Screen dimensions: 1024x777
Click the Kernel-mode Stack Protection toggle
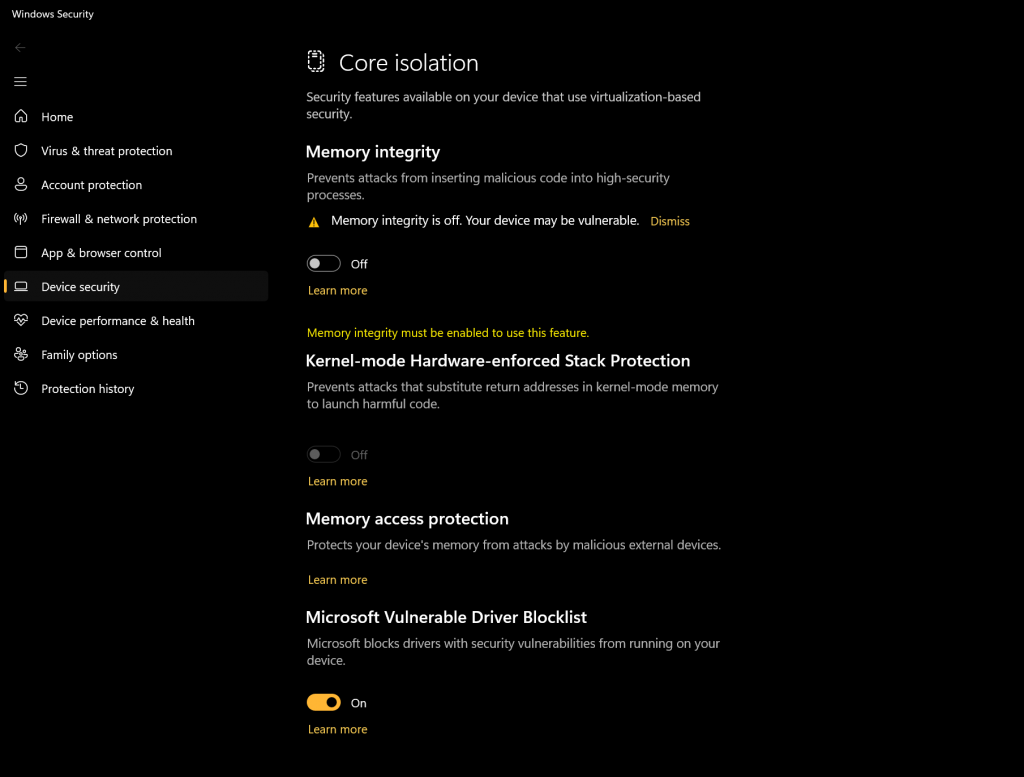(x=324, y=455)
